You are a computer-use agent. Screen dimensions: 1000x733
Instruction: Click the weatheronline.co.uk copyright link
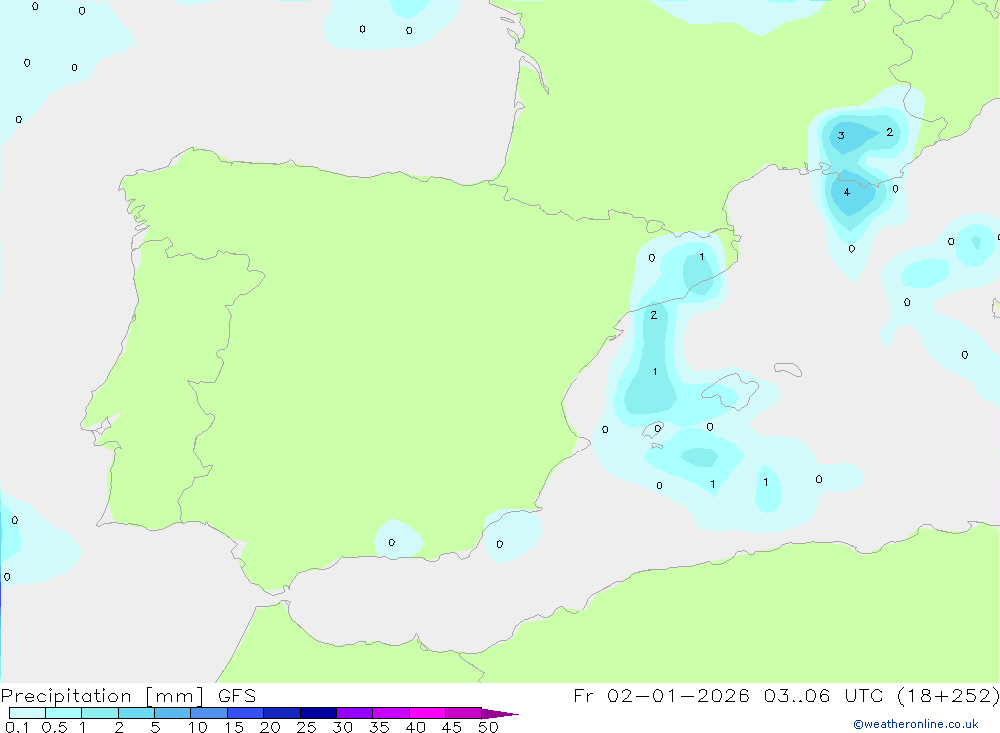pos(915,724)
